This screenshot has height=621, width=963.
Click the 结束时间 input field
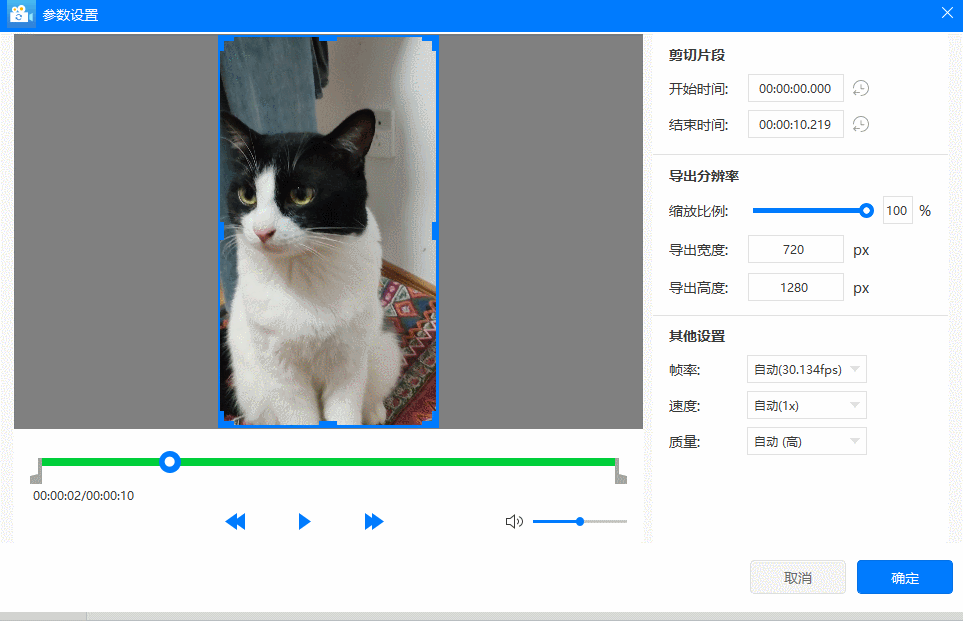(795, 125)
